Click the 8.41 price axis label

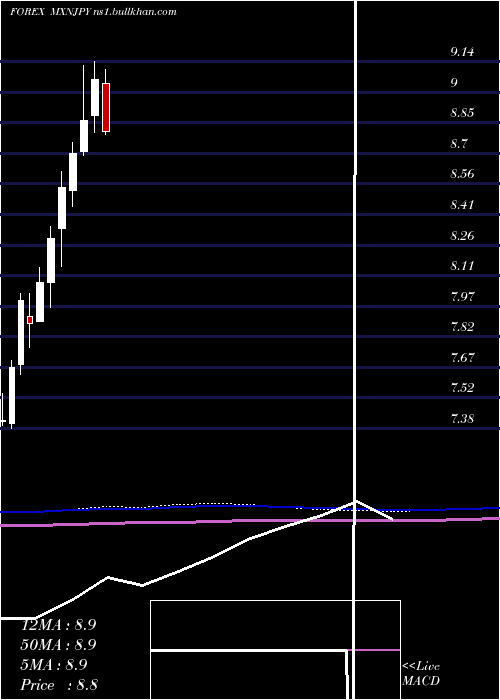tap(462, 205)
